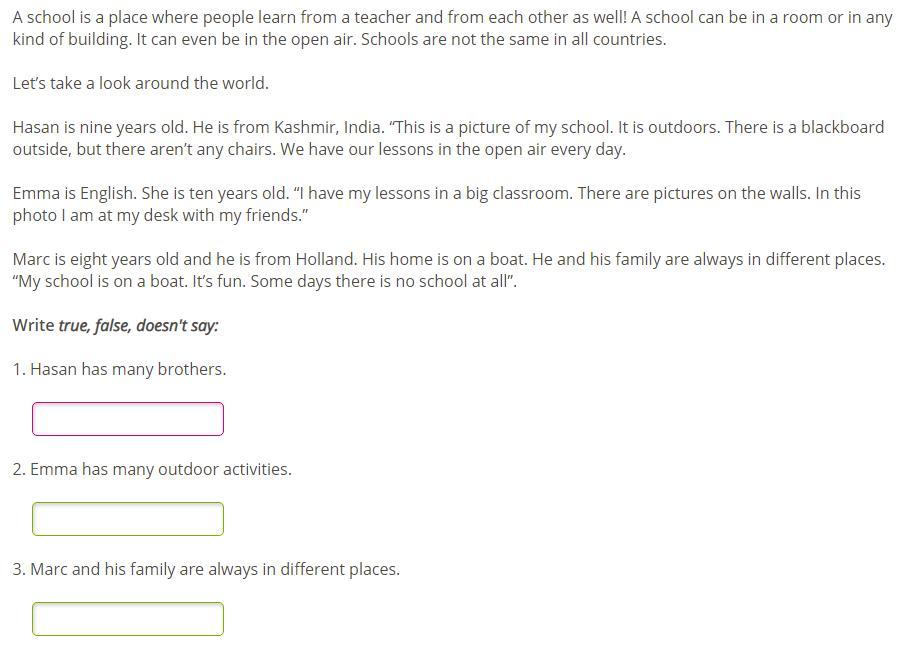
Task: Click the answer box under question 1
Action: (x=128, y=419)
